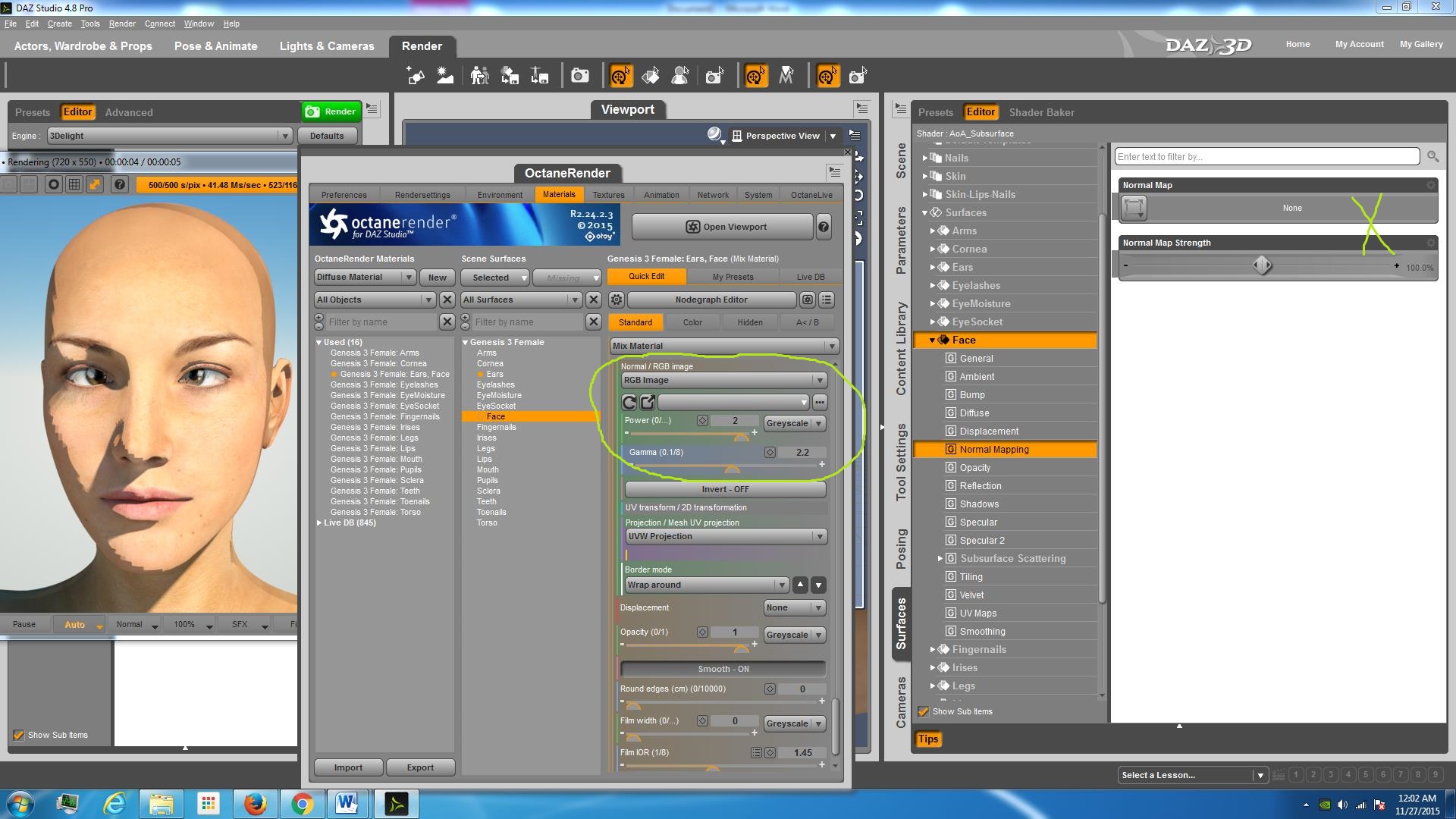Click the render help question mark icon

[119, 184]
